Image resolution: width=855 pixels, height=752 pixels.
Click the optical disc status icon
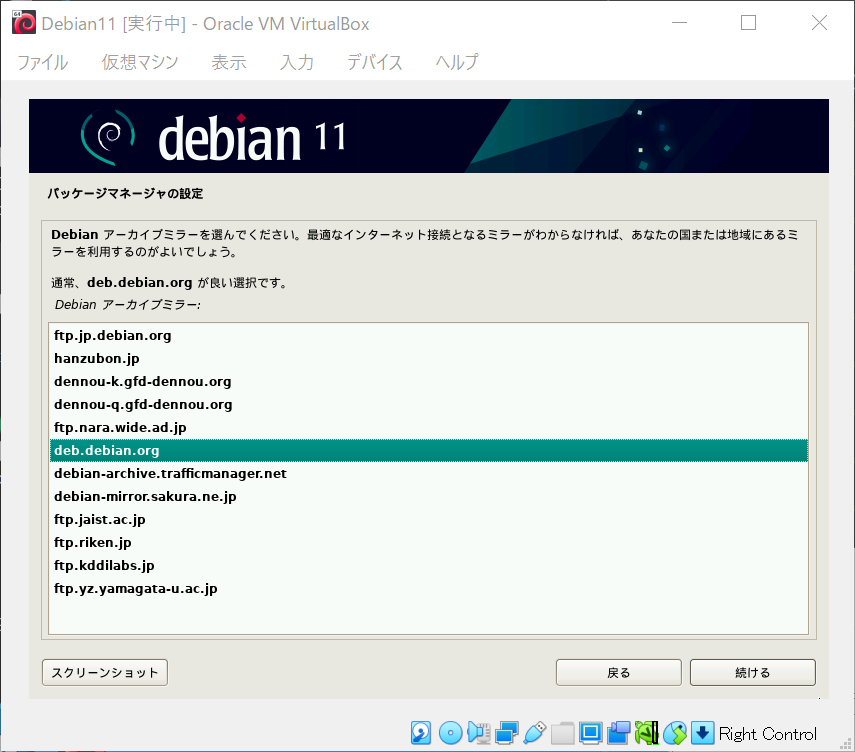(450, 733)
